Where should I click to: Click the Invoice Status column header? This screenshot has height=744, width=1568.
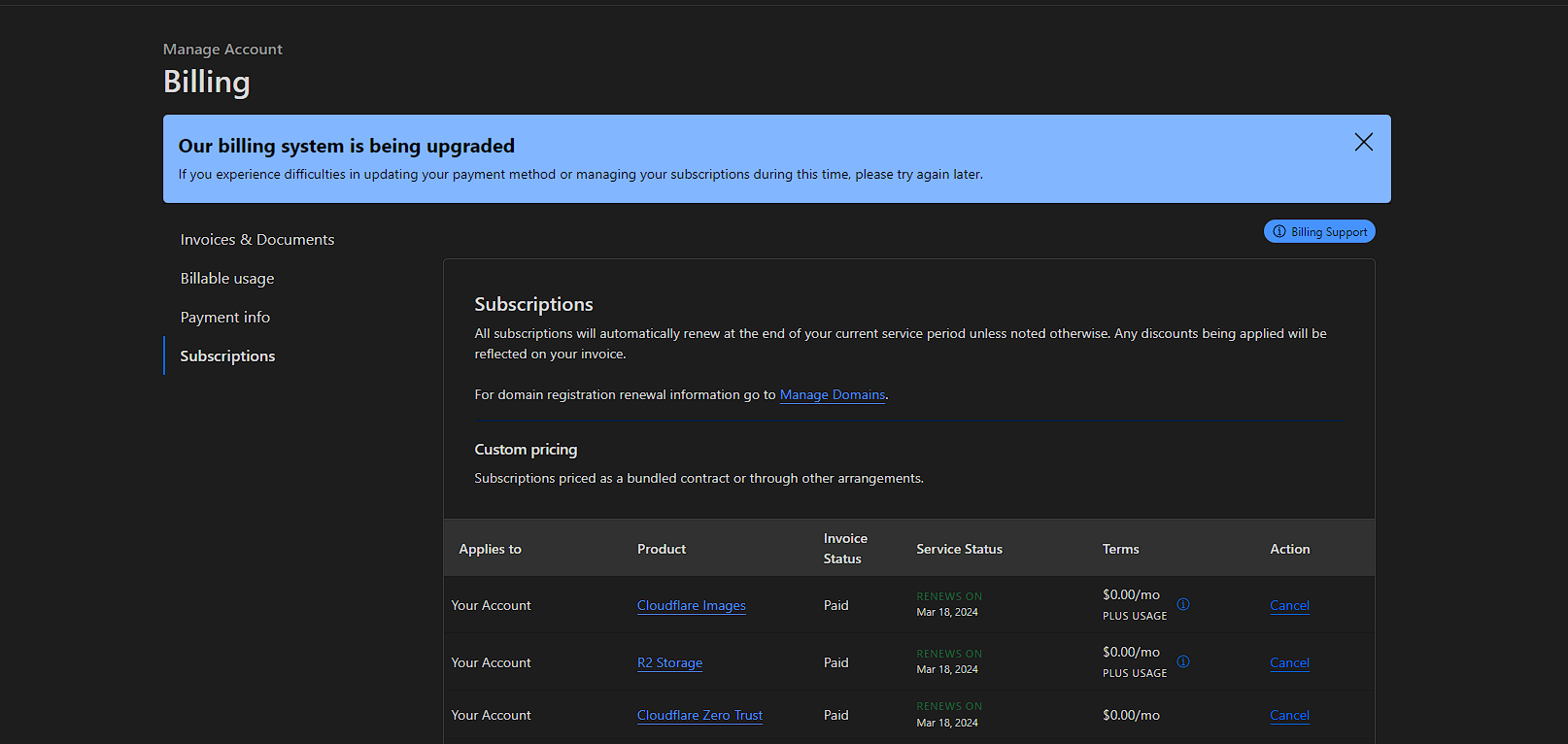click(845, 549)
